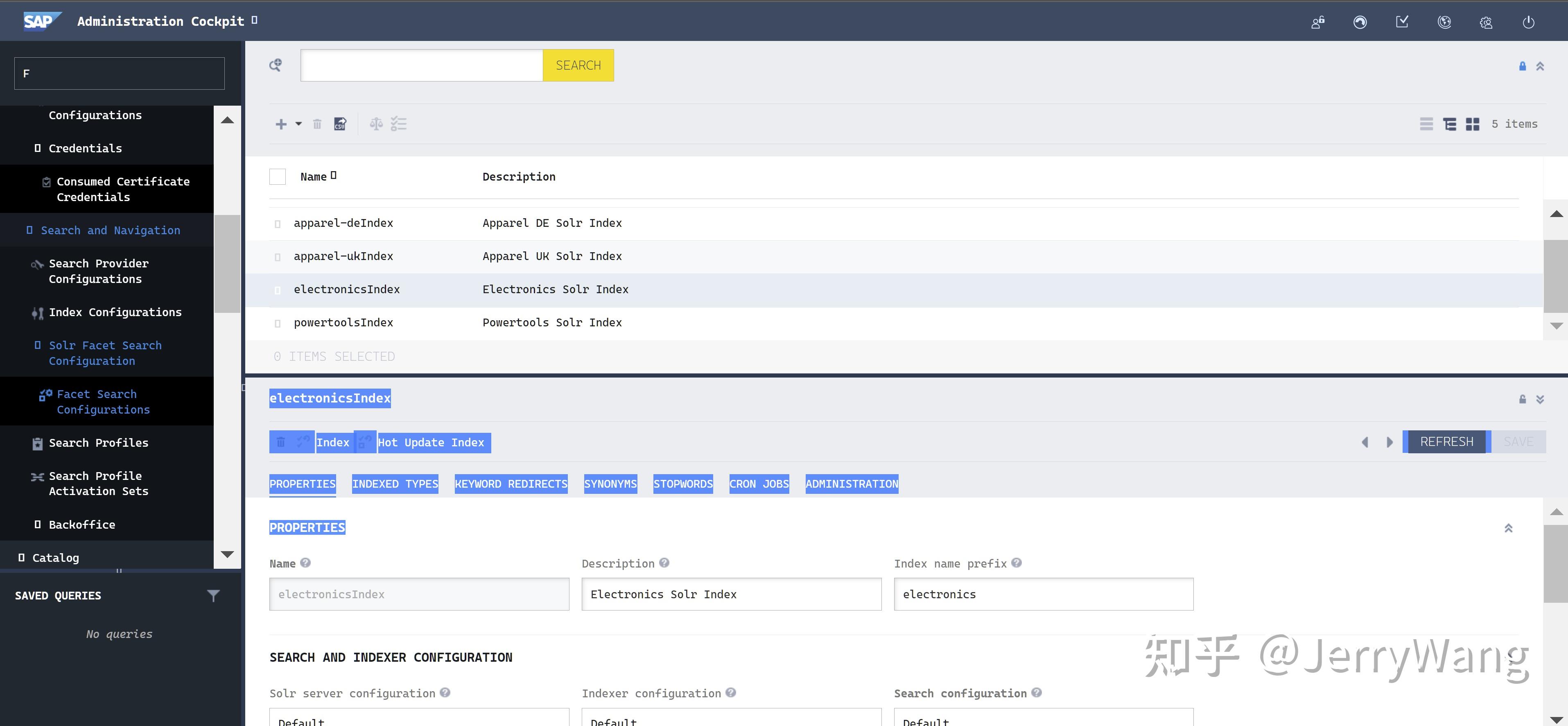Collapse the PROPERTIES section chevron

[1508, 527]
